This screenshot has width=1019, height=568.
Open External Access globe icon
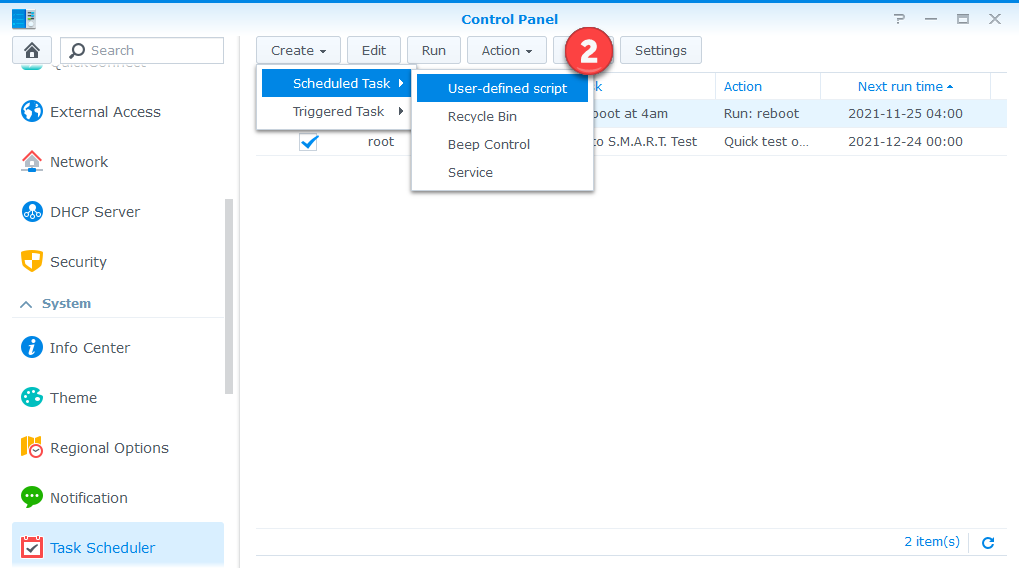(32, 112)
